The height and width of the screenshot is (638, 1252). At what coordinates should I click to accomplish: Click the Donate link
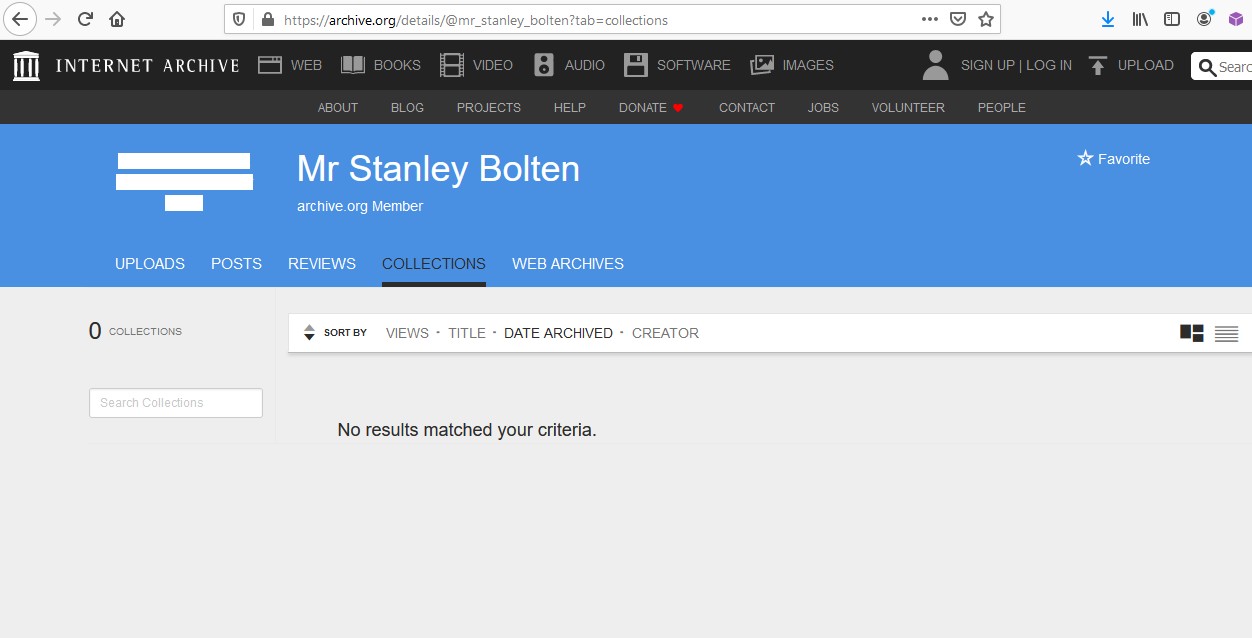pos(651,107)
